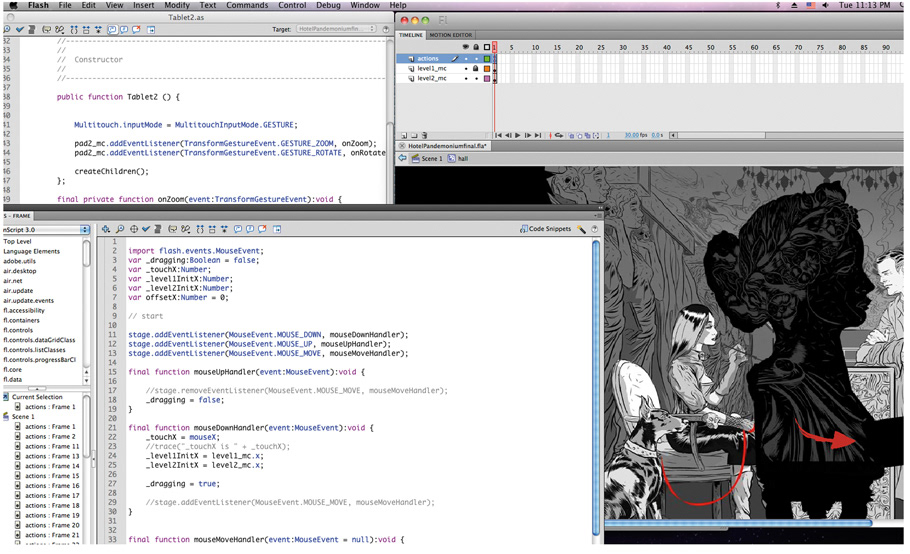The width and height of the screenshot is (910, 554).
Task: Collapse selection in Actions panel toolbar
Action: [212, 229]
